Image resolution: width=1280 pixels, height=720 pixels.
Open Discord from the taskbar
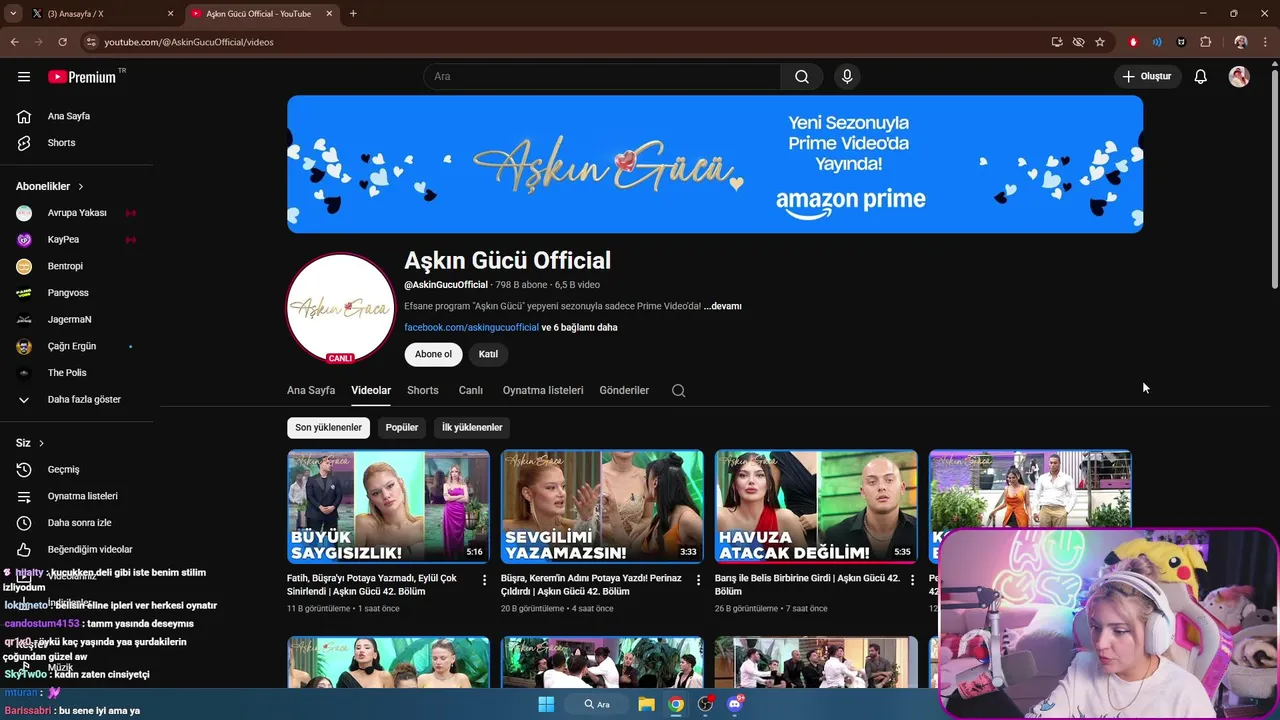pyautogui.click(x=735, y=704)
